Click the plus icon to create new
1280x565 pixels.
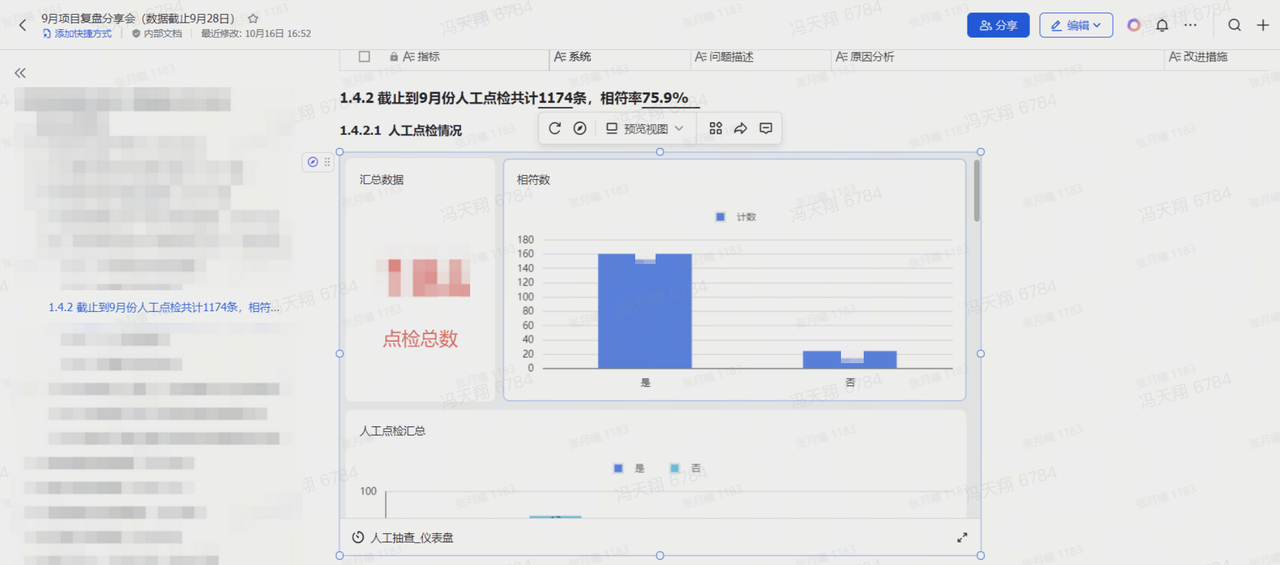point(1262,25)
